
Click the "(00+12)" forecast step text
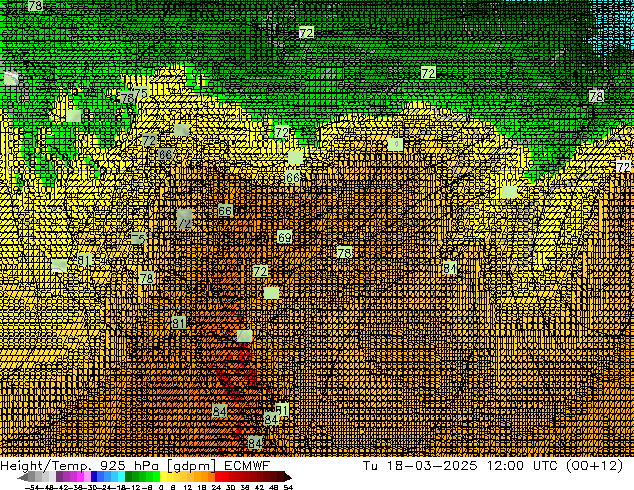(595, 466)
